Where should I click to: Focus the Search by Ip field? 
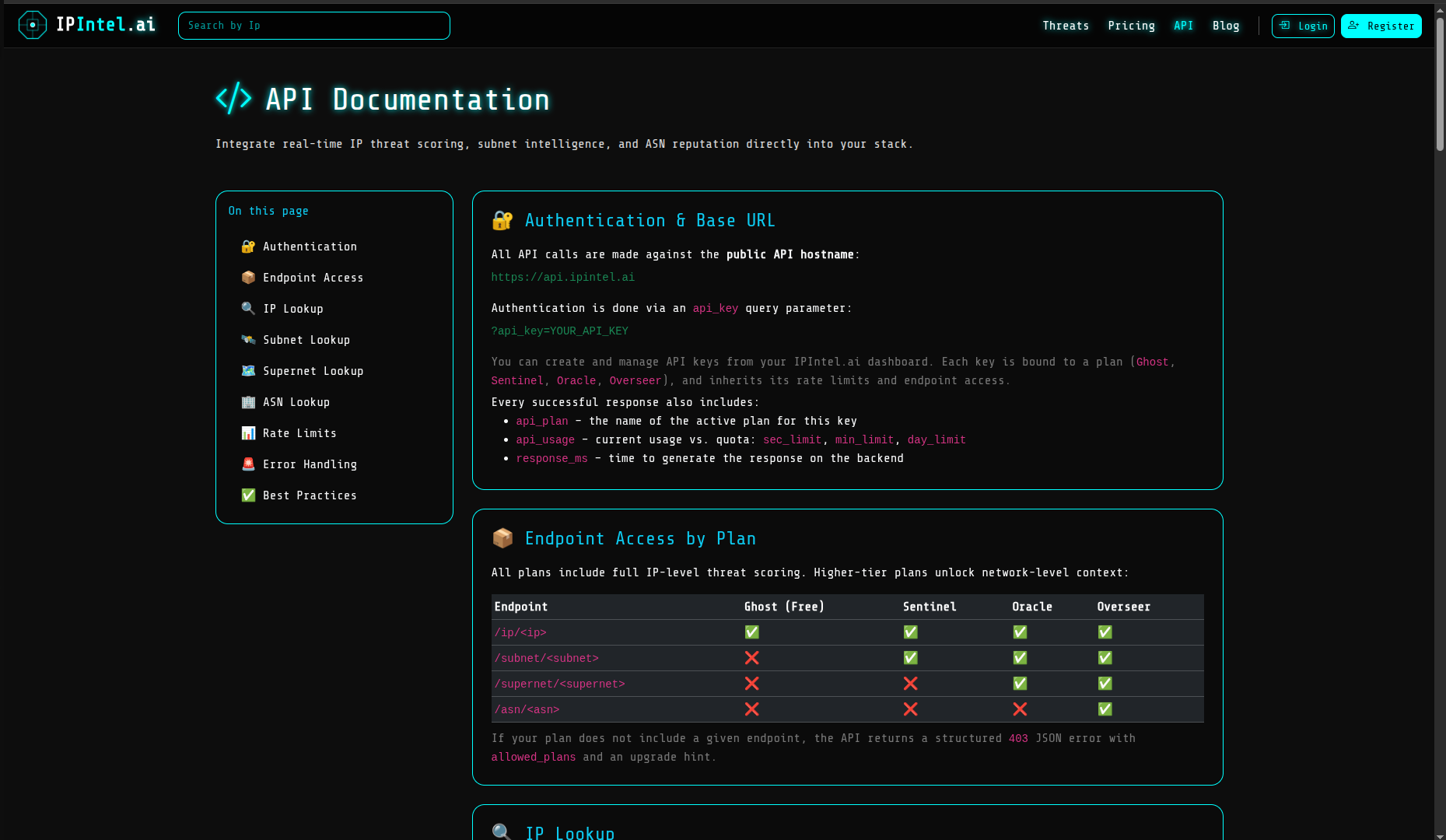[313, 26]
